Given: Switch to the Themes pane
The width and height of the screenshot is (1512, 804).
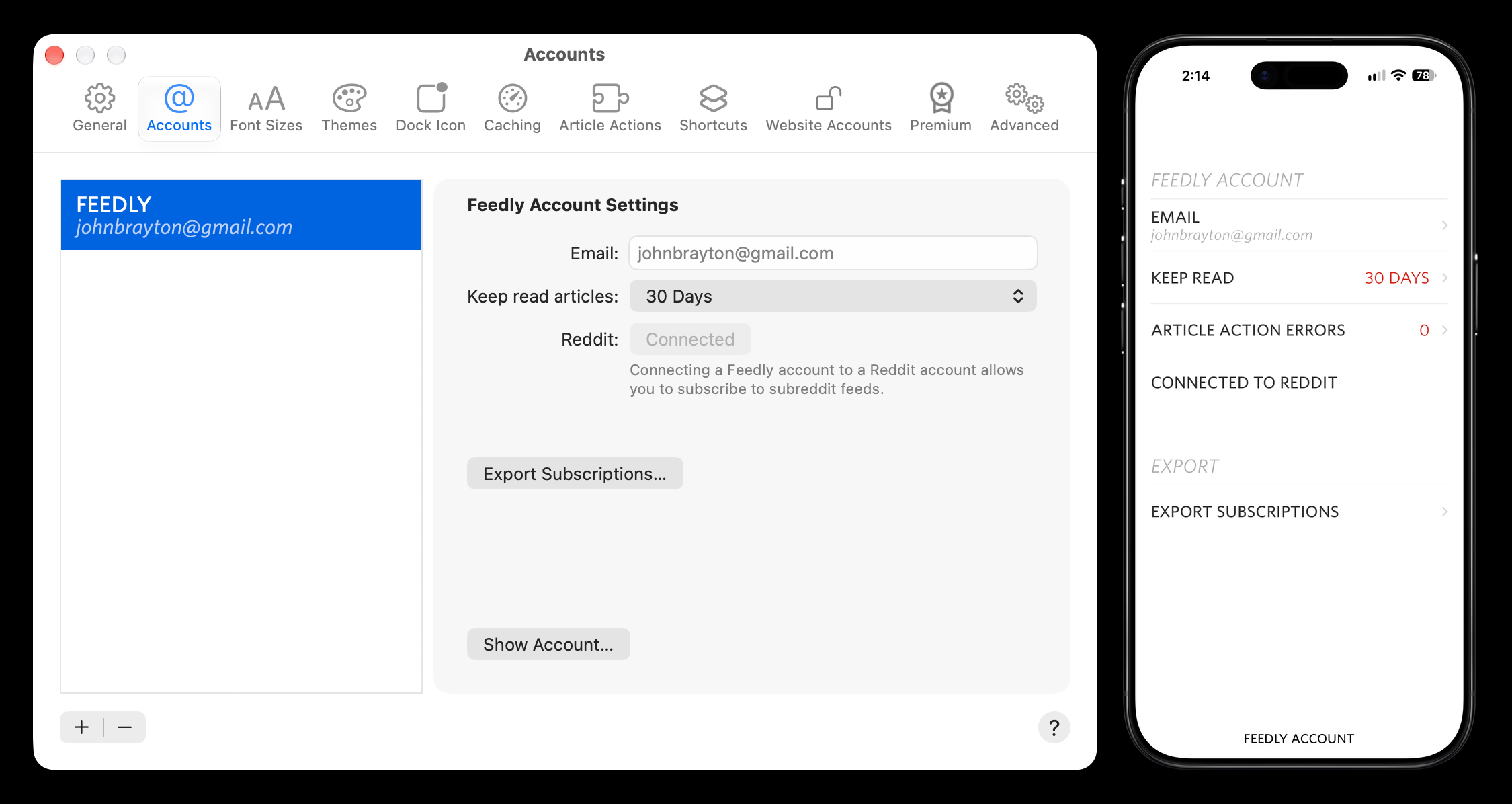Looking at the screenshot, I should point(349,109).
